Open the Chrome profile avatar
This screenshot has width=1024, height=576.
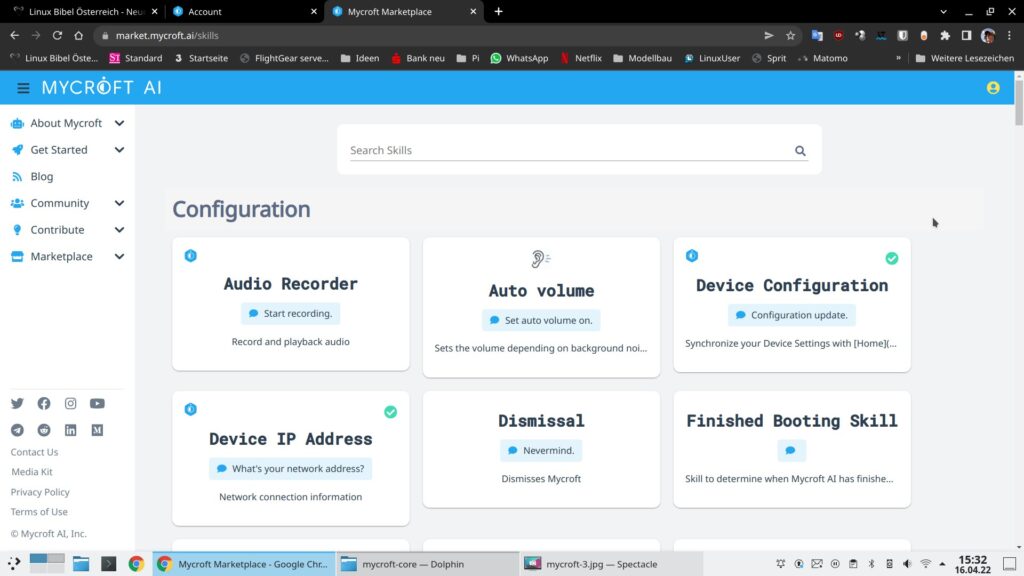pos(988,35)
